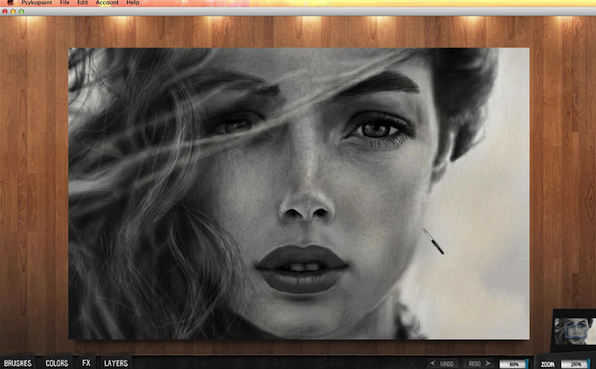Open the Psykopaint application menu
Screen dimensions: 596x369
(x=37, y=2)
